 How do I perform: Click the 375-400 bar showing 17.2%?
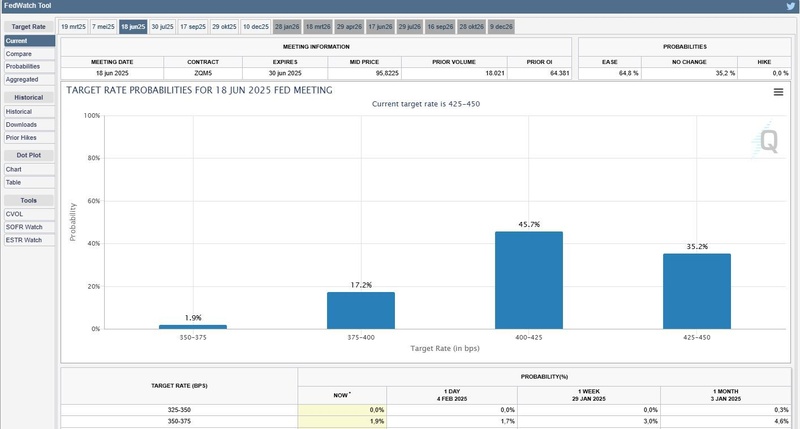361,311
